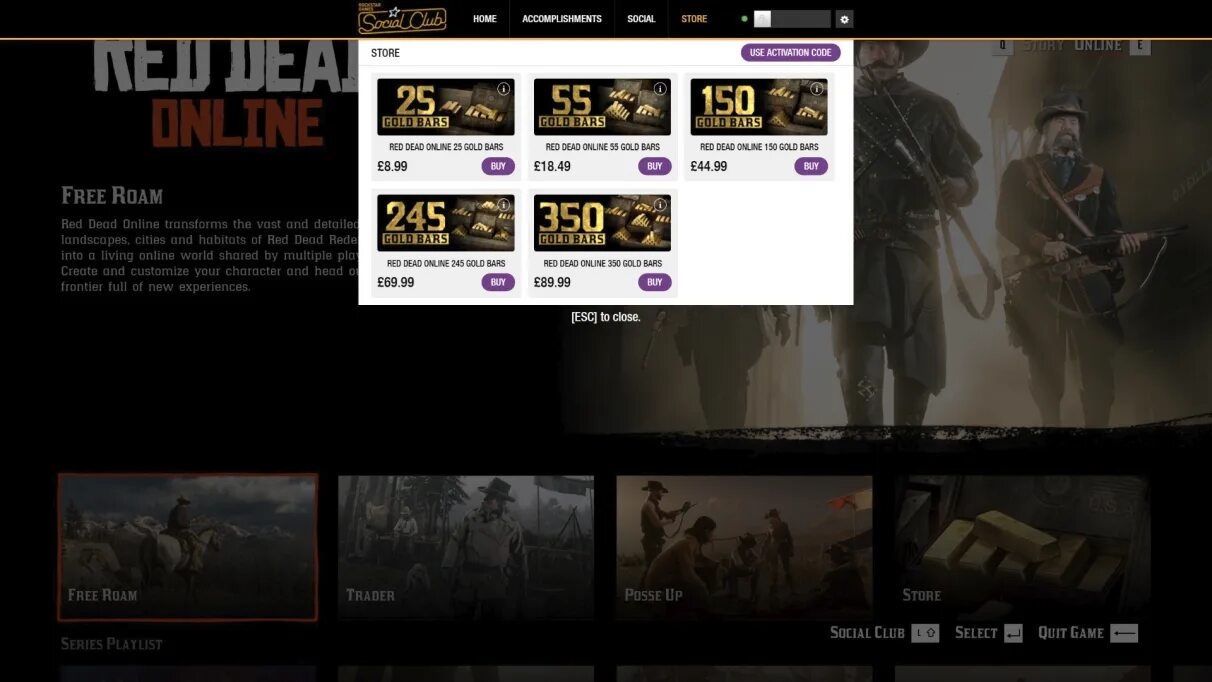The width and height of the screenshot is (1212, 682).
Task: Open the profile avatar icon
Action: pyautogui.click(x=761, y=18)
